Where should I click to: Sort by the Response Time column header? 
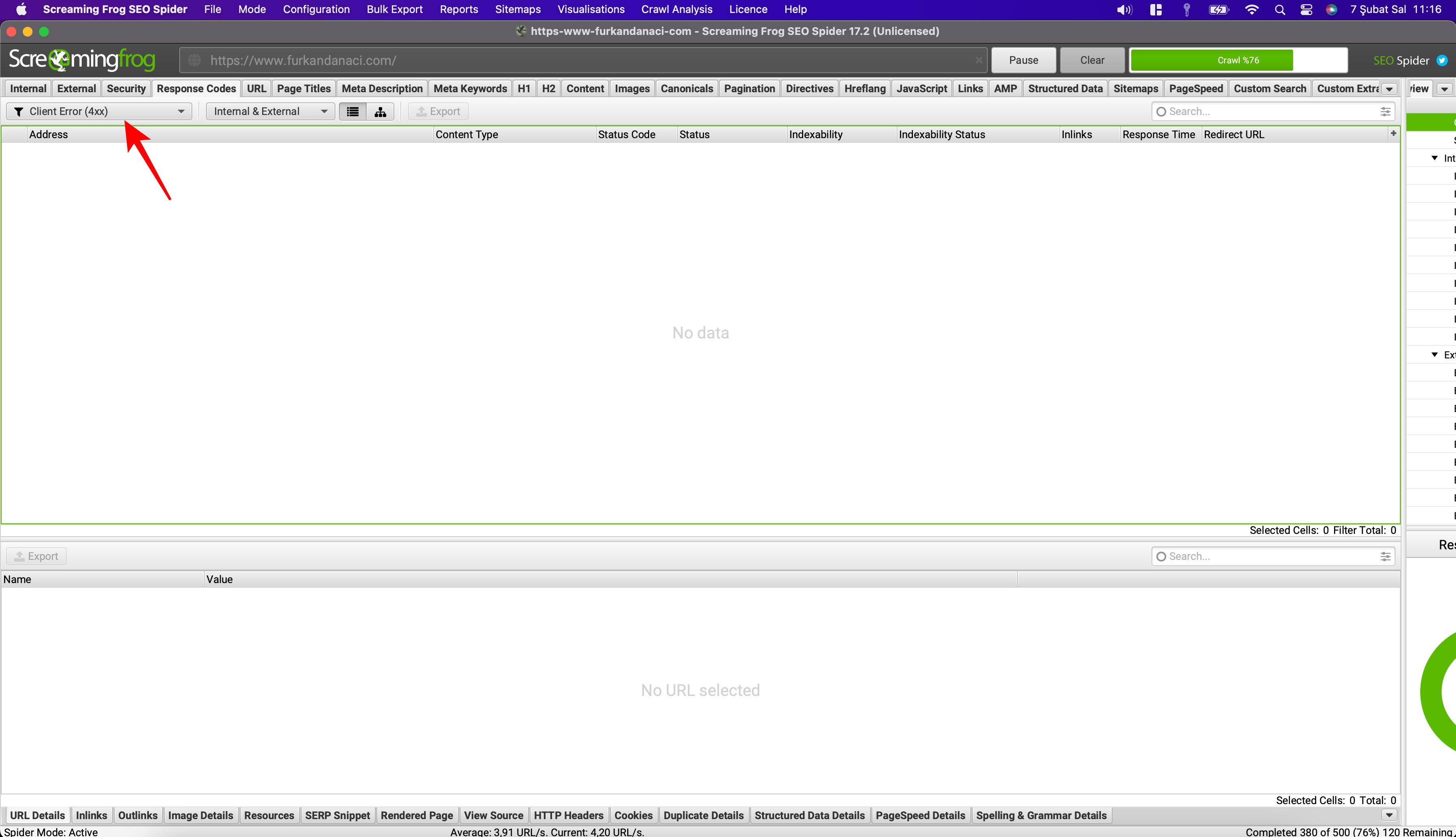[1160, 134]
